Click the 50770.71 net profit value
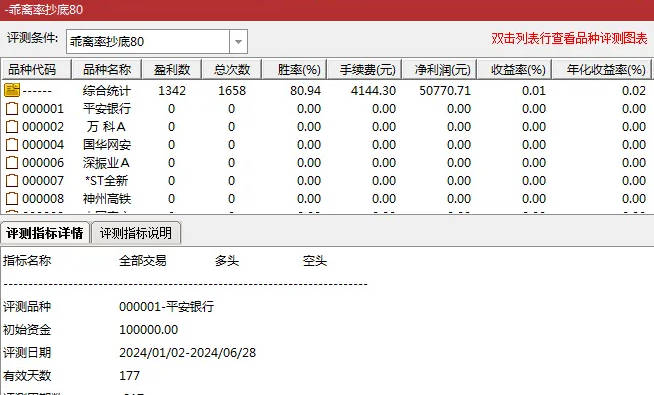The width and height of the screenshot is (654, 395). point(445,90)
